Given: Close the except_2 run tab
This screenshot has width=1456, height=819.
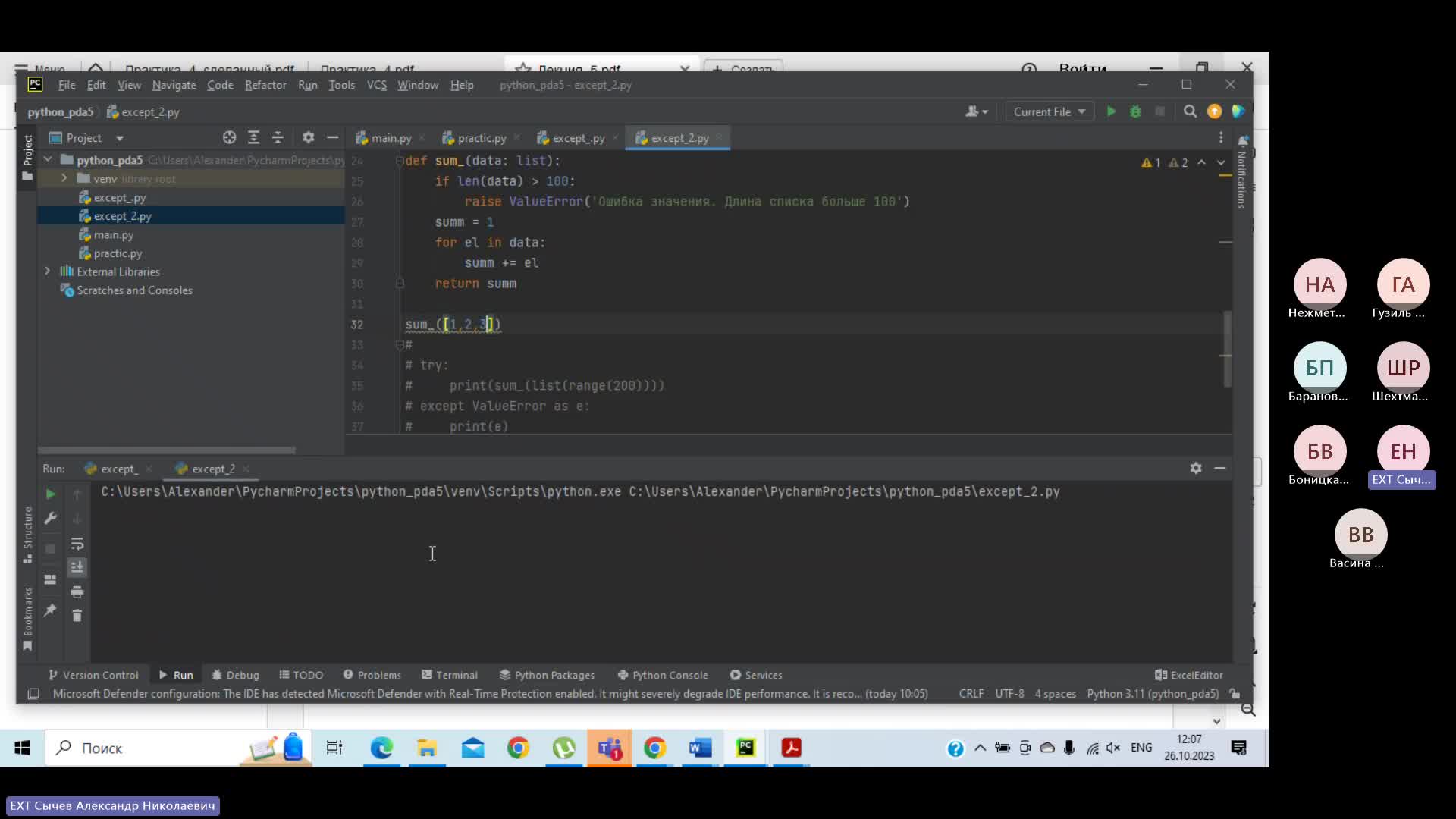Looking at the screenshot, I should tap(246, 469).
